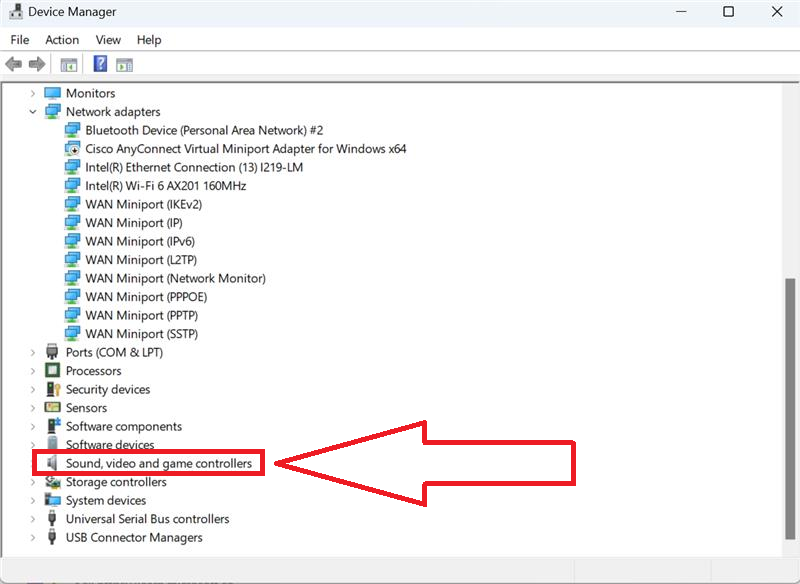800x584 pixels.
Task: Click the System devices icon
Action: click(53, 500)
